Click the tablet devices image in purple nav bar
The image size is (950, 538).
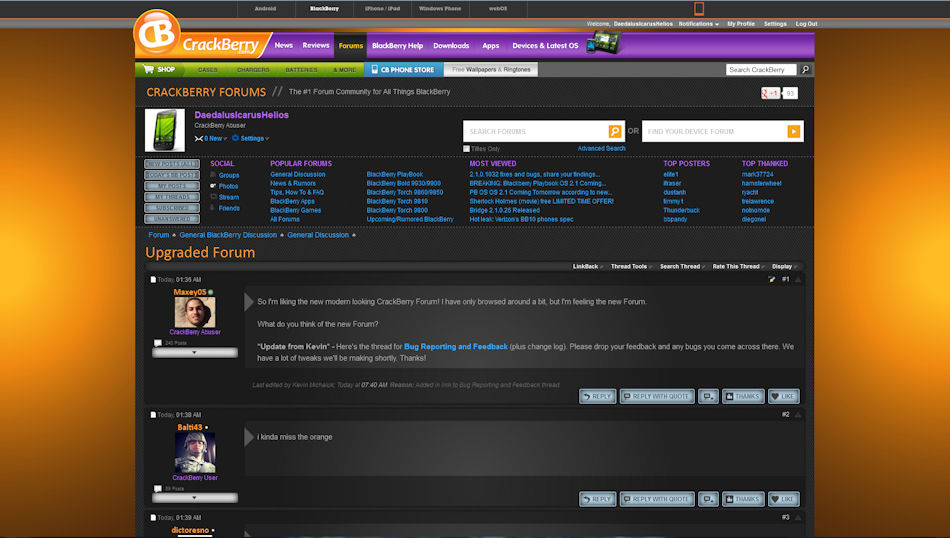pyautogui.click(x=603, y=44)
